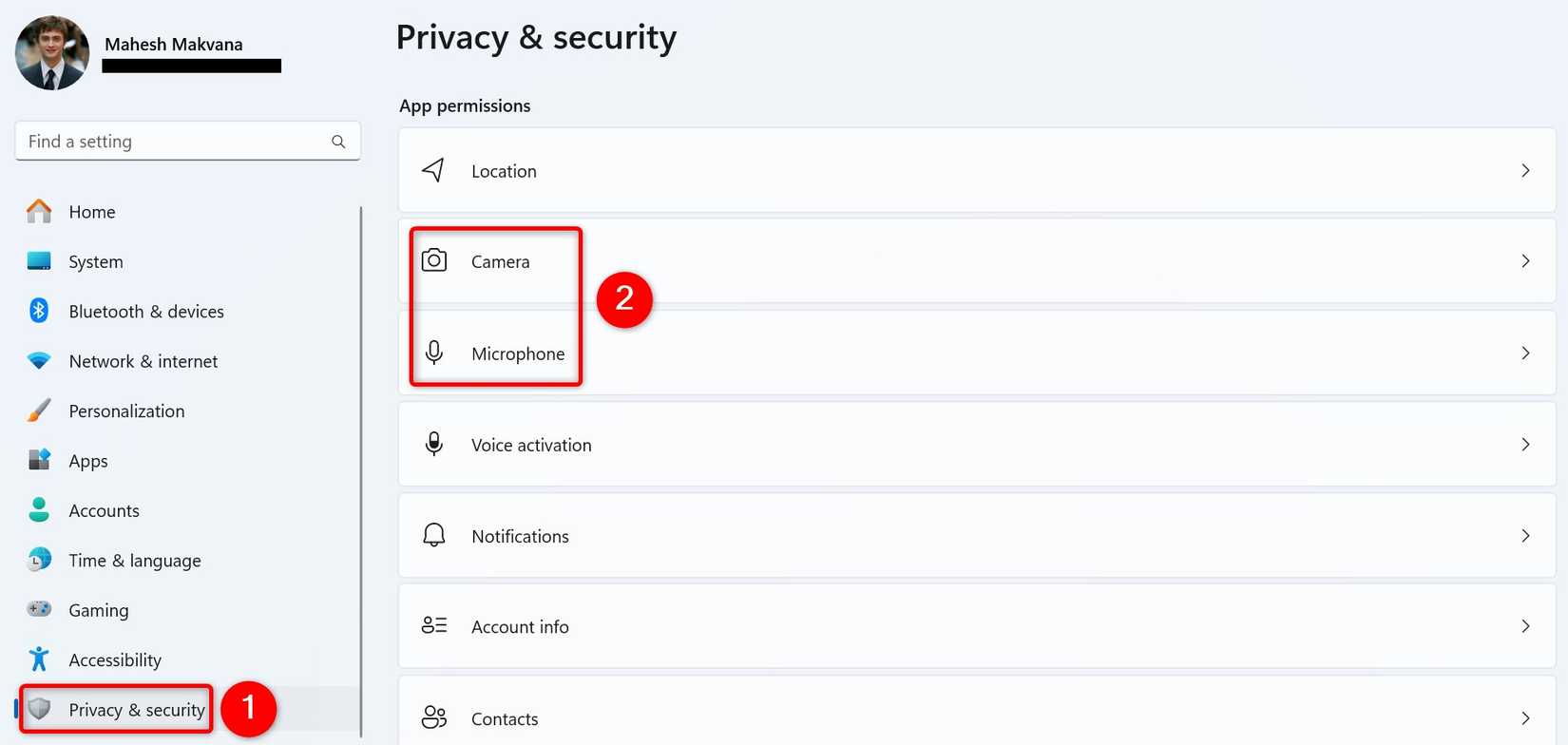Viewport: 1568px width, 745px height.
Task: Click the Privacy & security shield icon
Action: point(38,709)
